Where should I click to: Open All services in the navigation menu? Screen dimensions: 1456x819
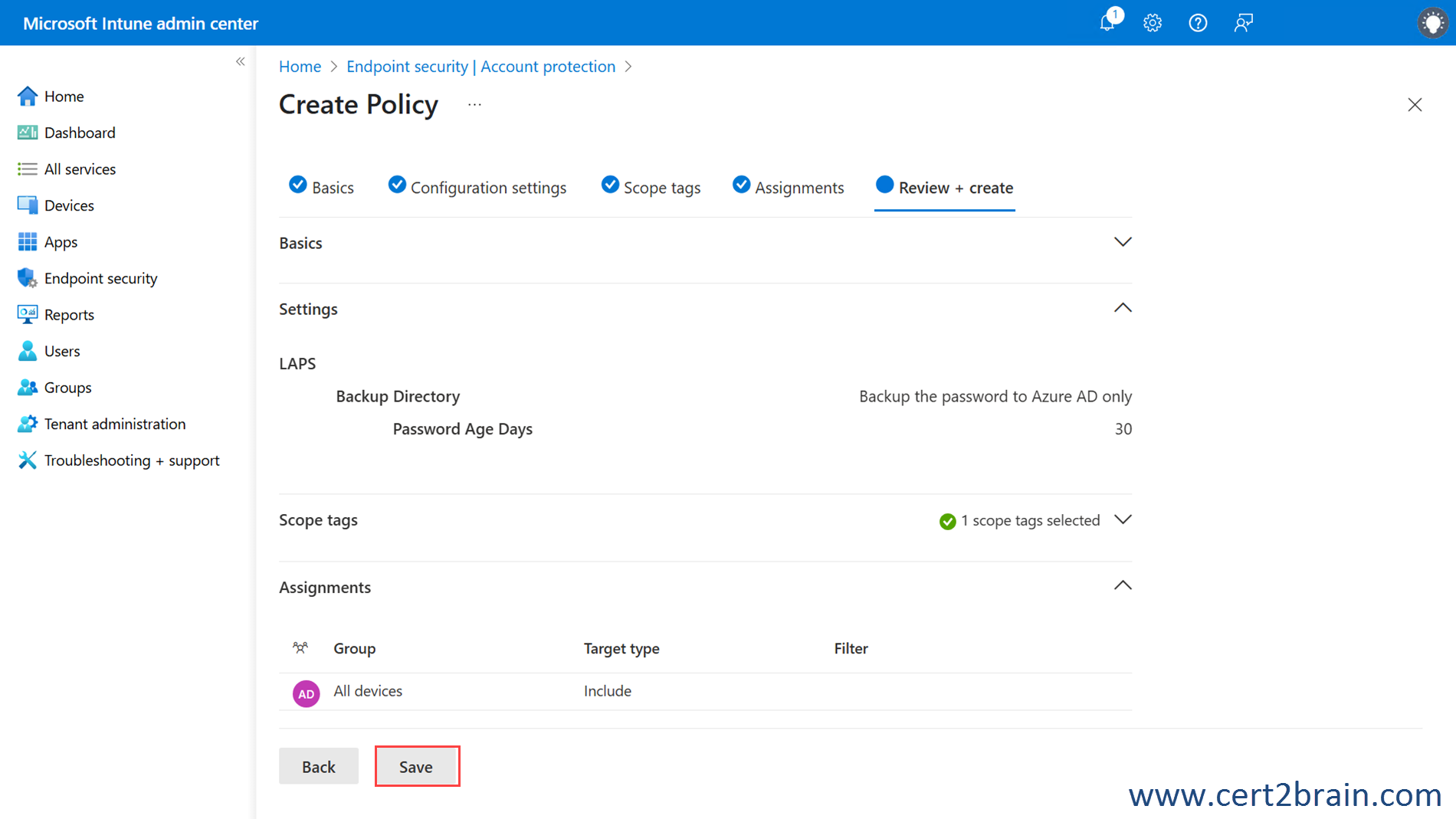pos(80,169)
